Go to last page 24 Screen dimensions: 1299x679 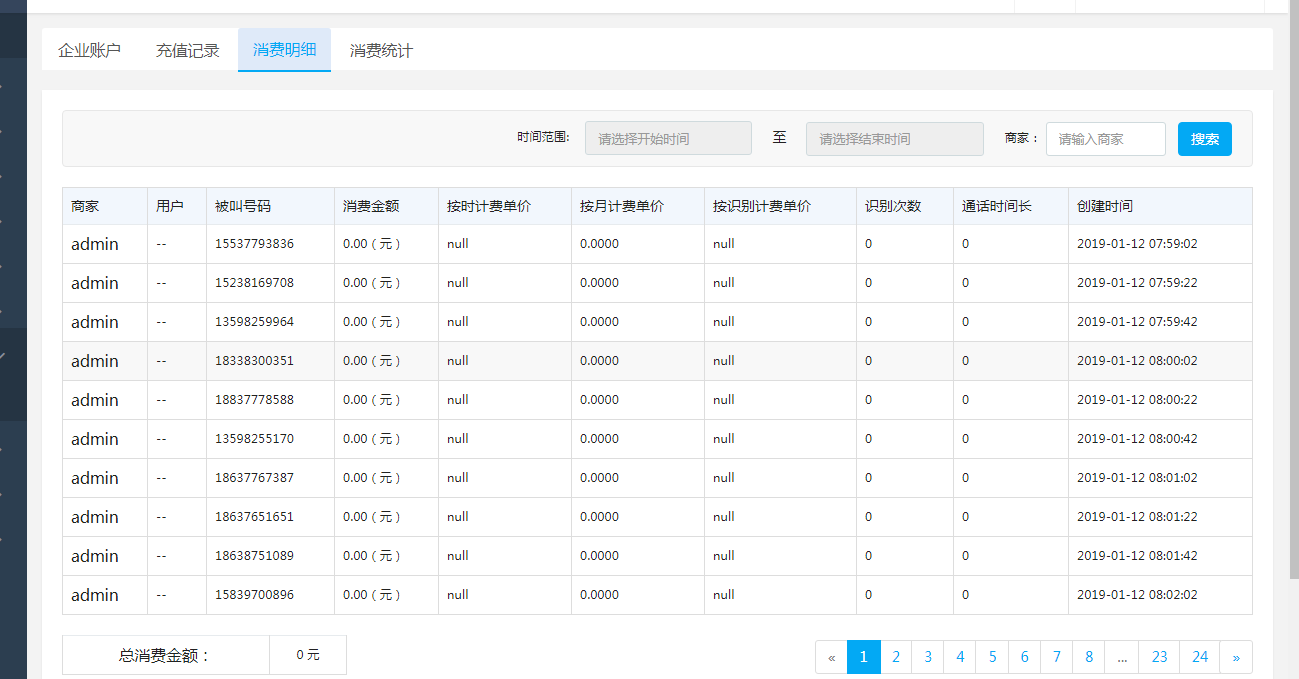[x=1200, y=657]
